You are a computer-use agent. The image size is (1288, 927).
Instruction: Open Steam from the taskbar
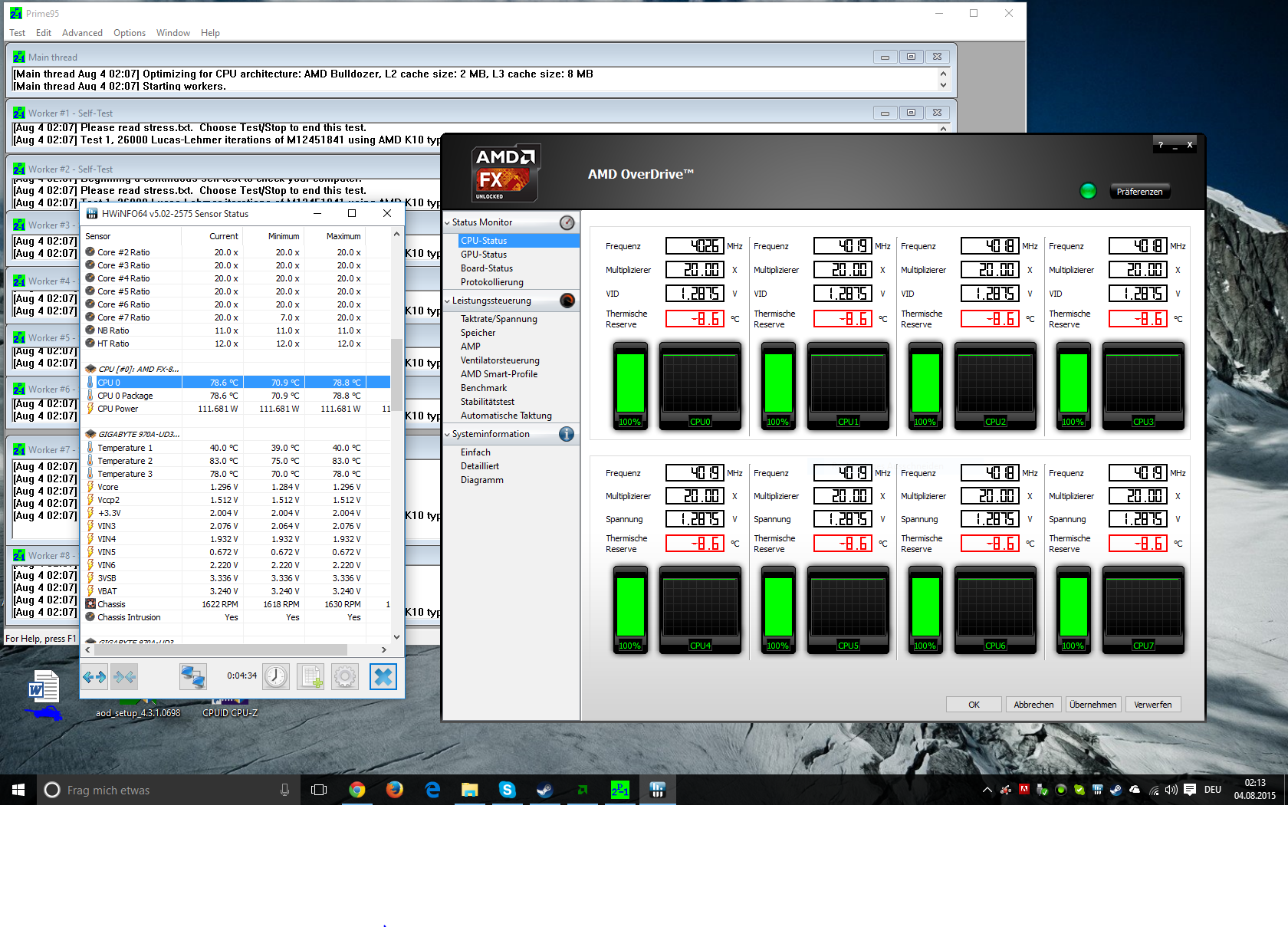tap(545, 790)
